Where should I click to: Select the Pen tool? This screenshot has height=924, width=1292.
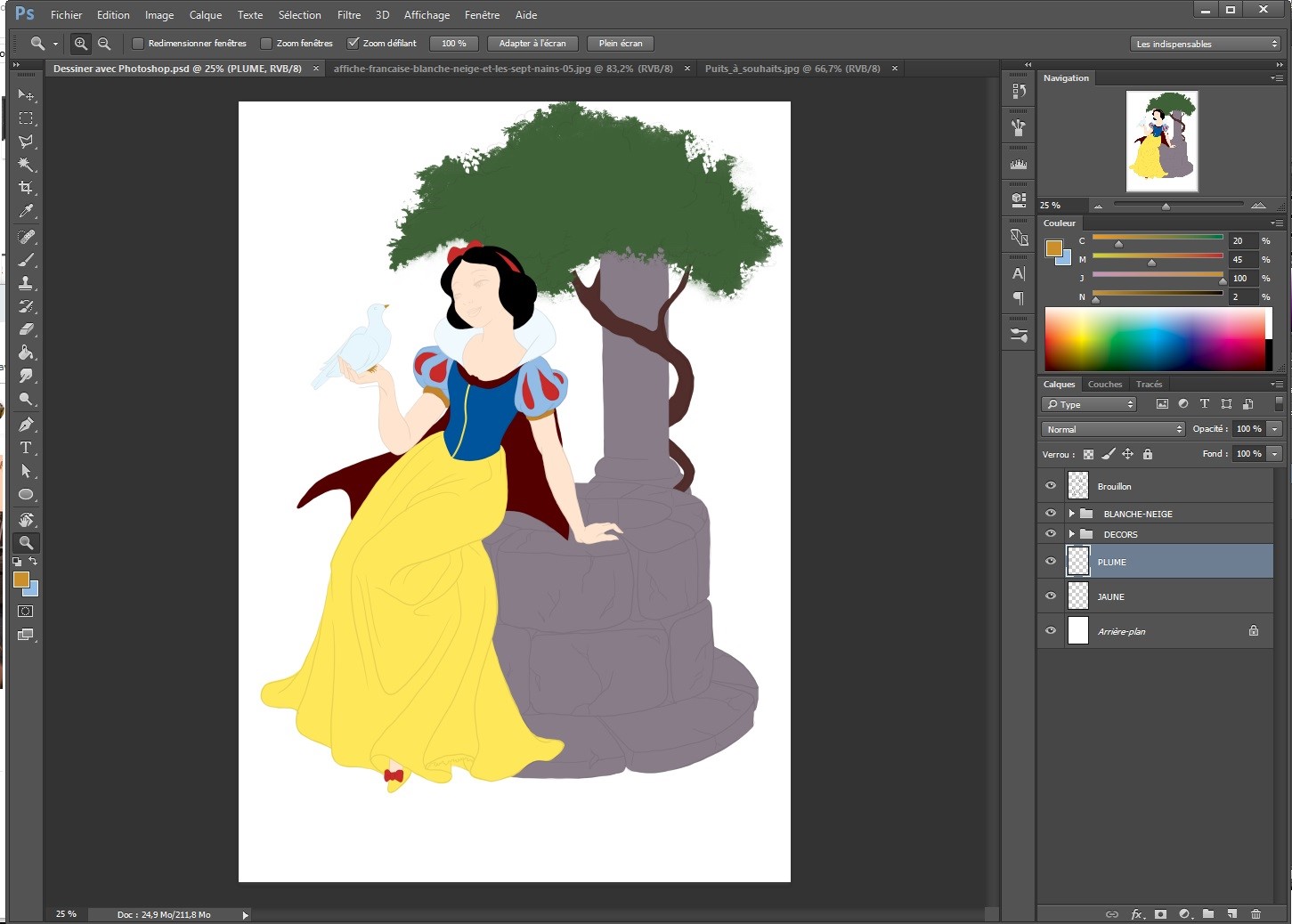pyautogui.click(x=26, y=425)
